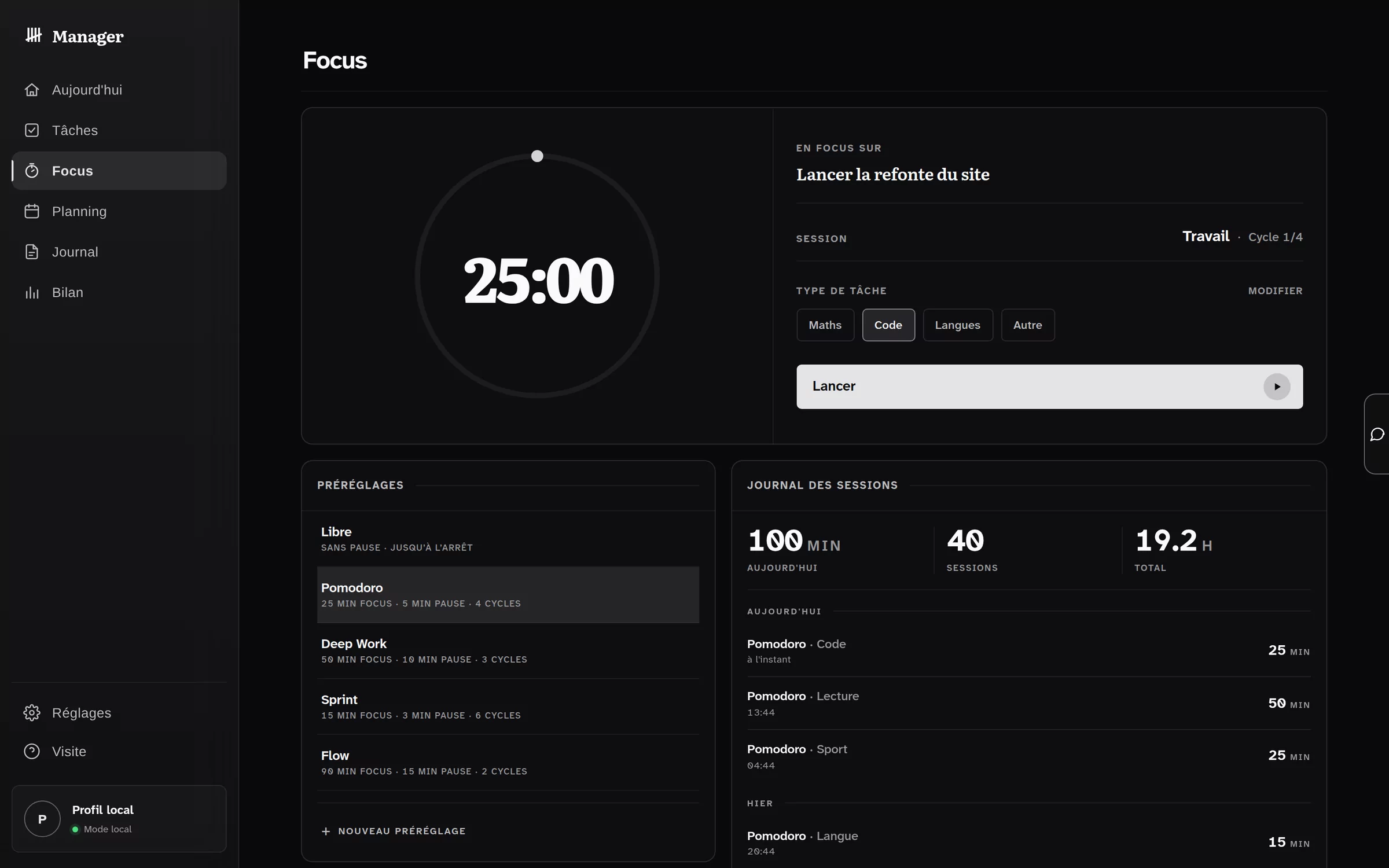Image resolution: width=1389 pixels, height=868 pixels.
Task: Click the calendar icon beside Planning
Action: [x=32, y=211]
